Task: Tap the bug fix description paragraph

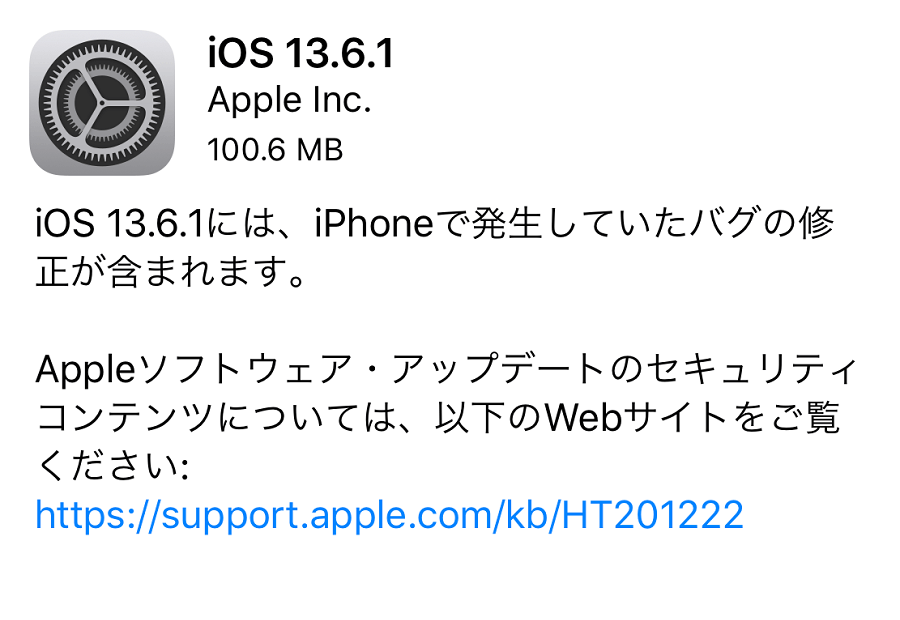Action: coord(435,247)
